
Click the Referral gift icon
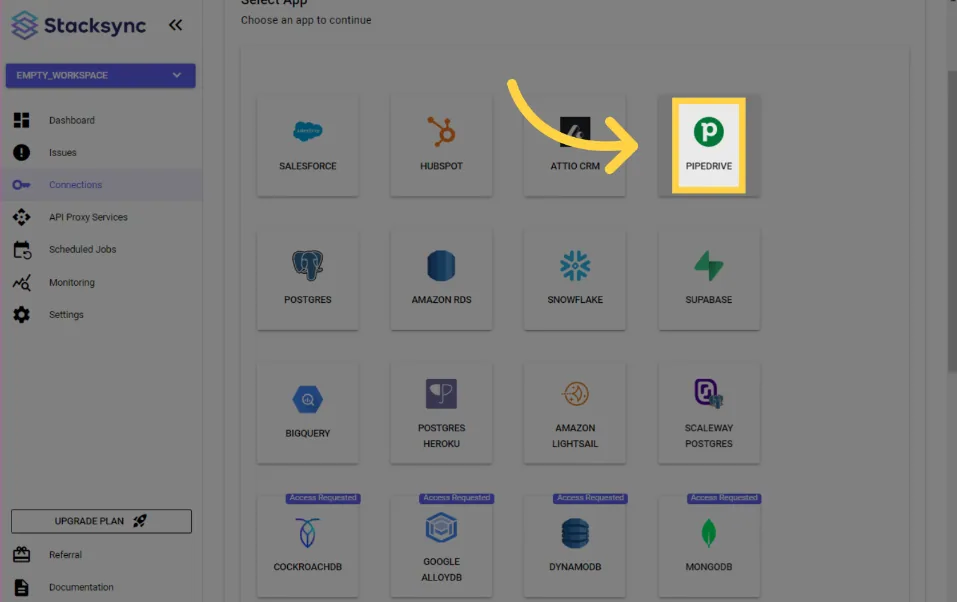pyautogui.click(x=21, y=554)
